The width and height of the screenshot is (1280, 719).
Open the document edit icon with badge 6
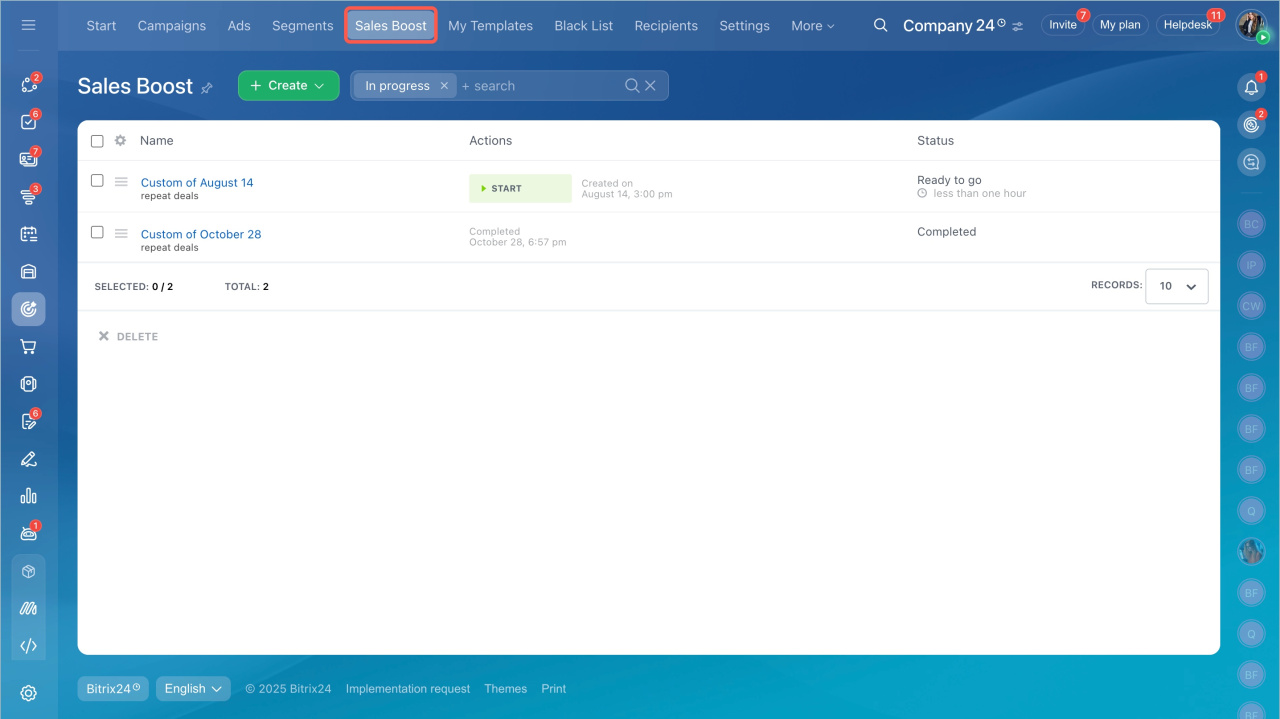pos(28,421)
